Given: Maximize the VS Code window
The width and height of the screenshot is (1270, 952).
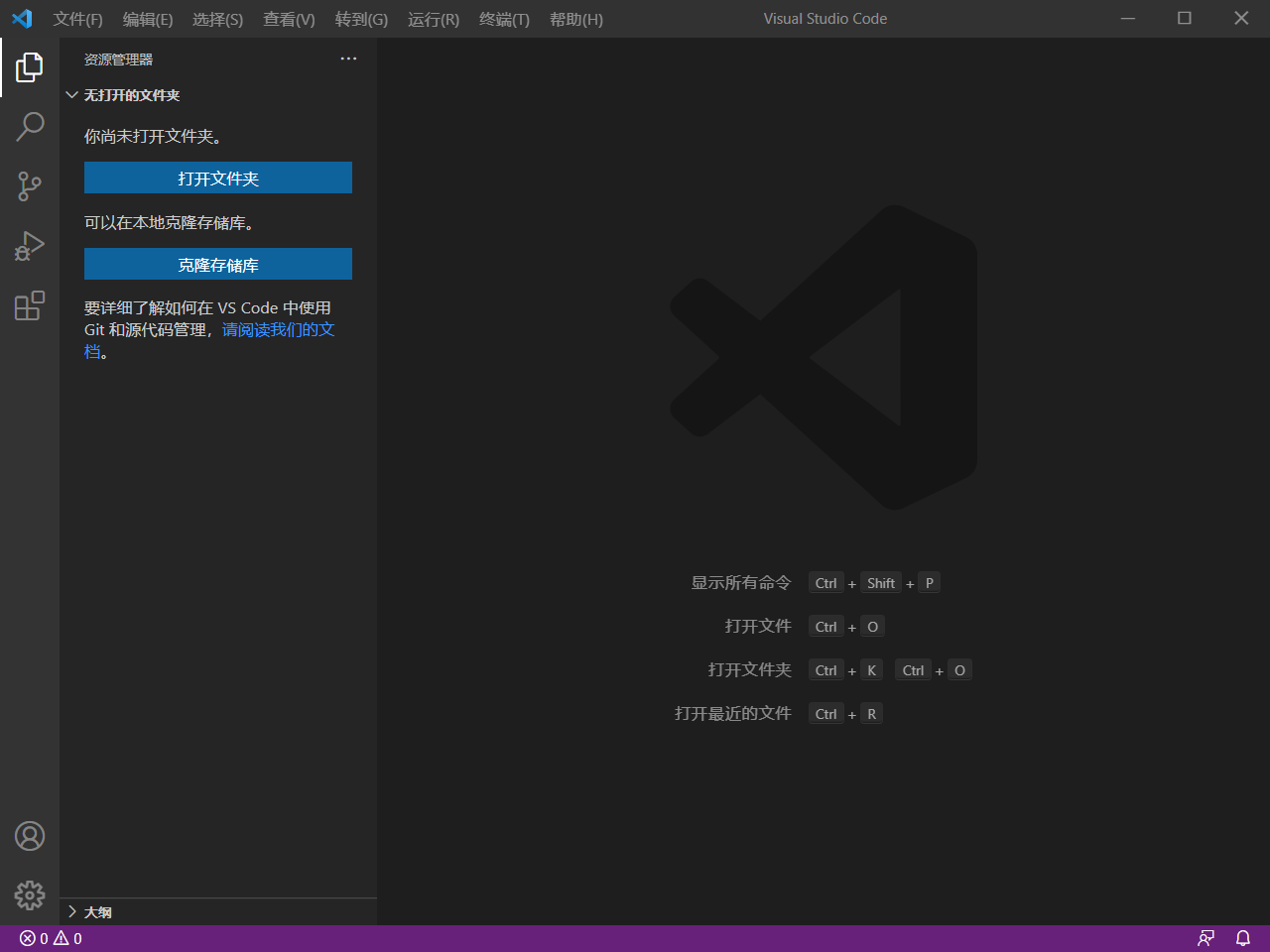Looking at the screenshot, I should click(x=1185, y=18).
